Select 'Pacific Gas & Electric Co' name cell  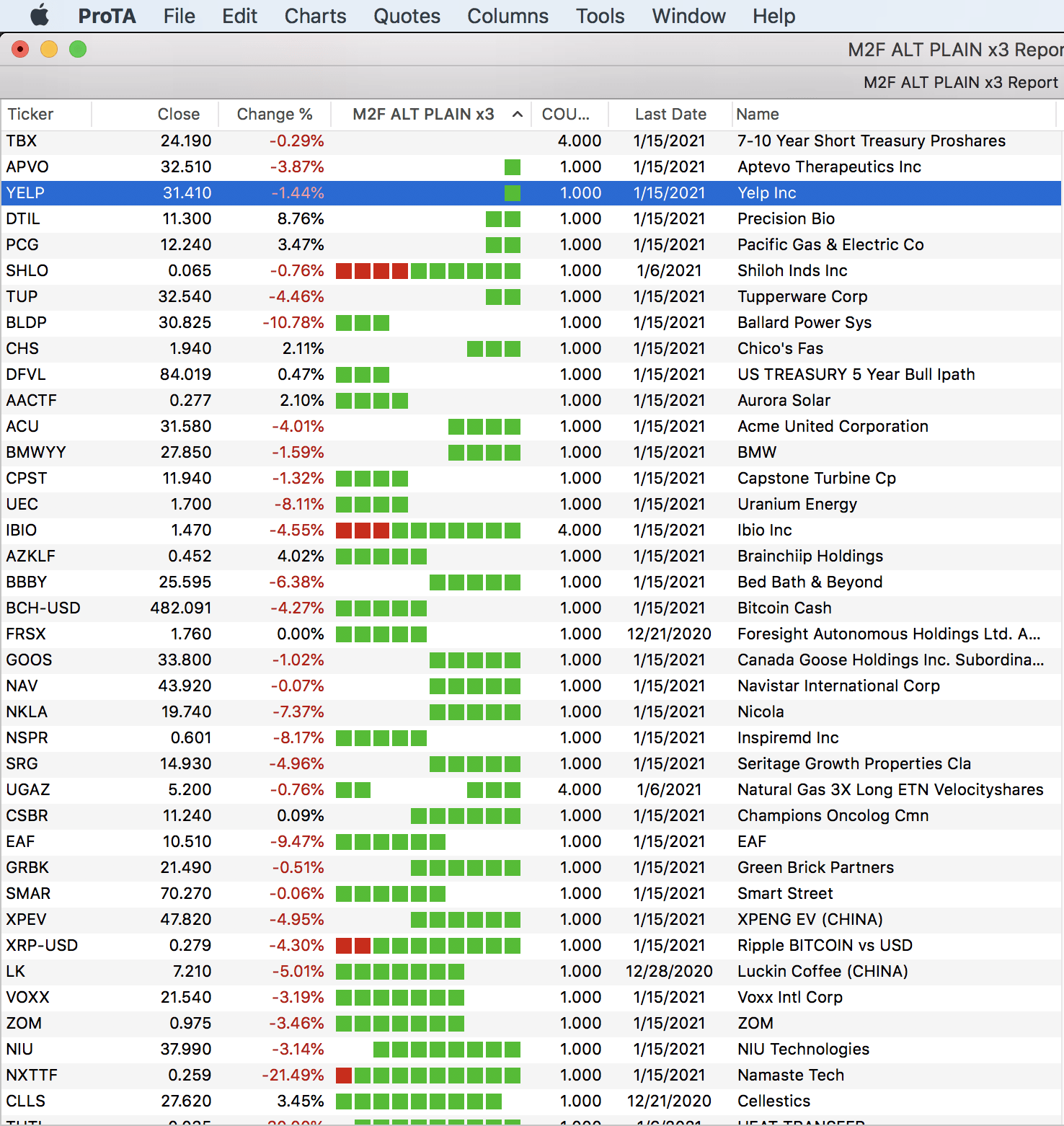(x=830, y=244)
